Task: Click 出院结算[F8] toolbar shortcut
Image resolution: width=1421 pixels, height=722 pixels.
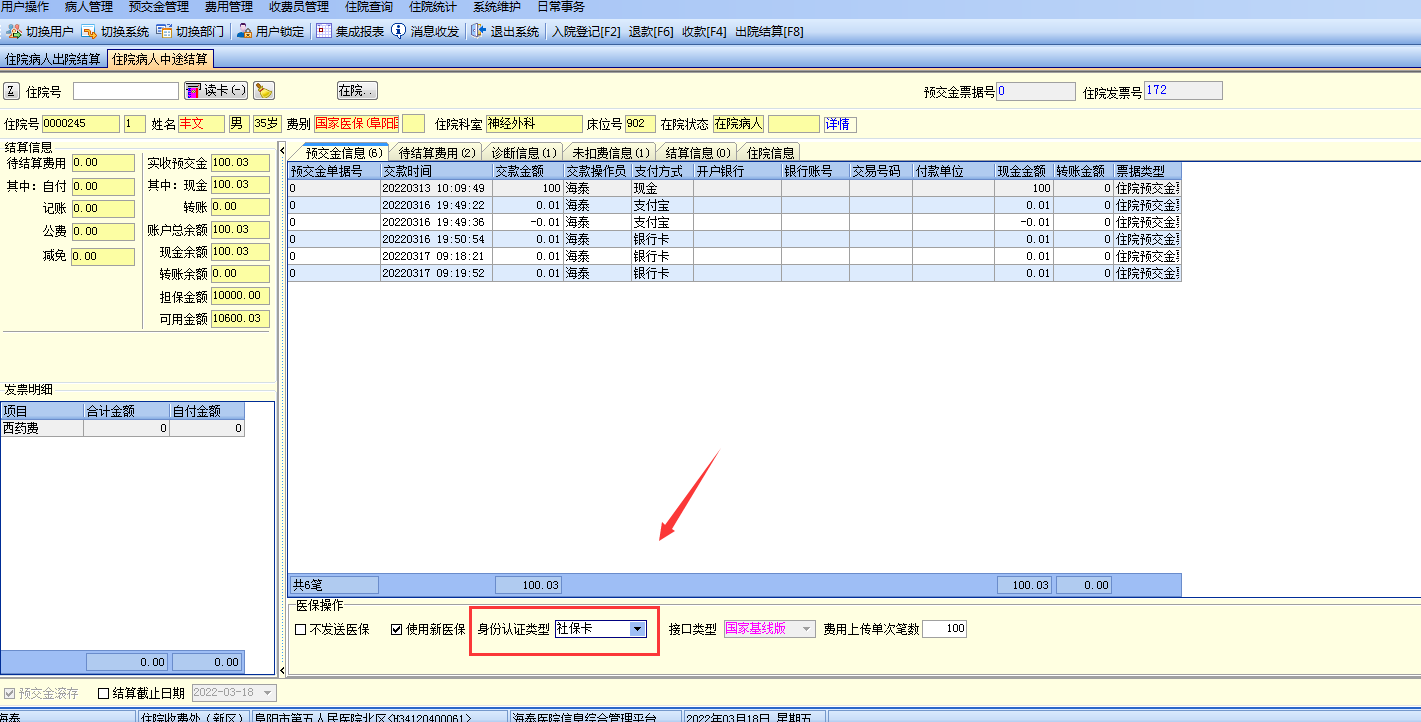Action: pyautogui.click(x=769, y=31)
